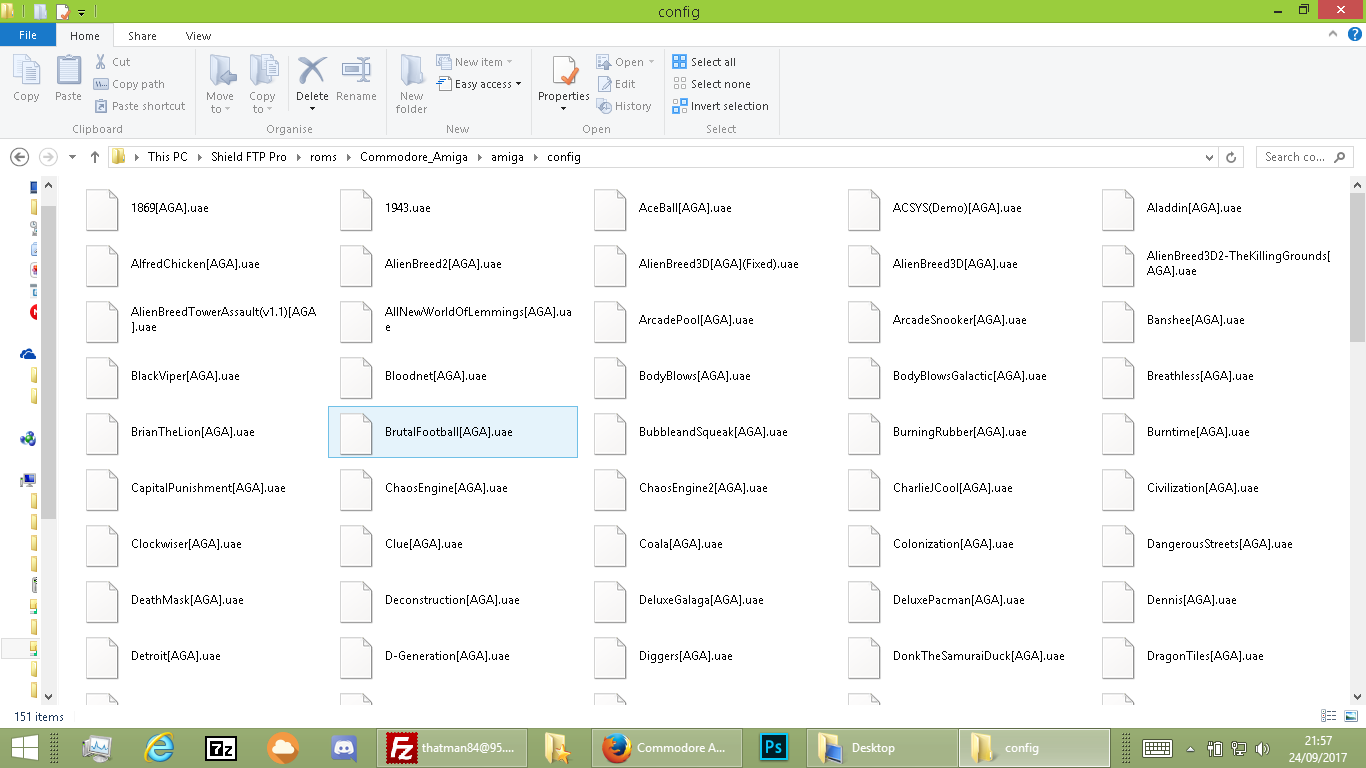
Task: Click the History icon in the Open group
Action: click(626, 105)
